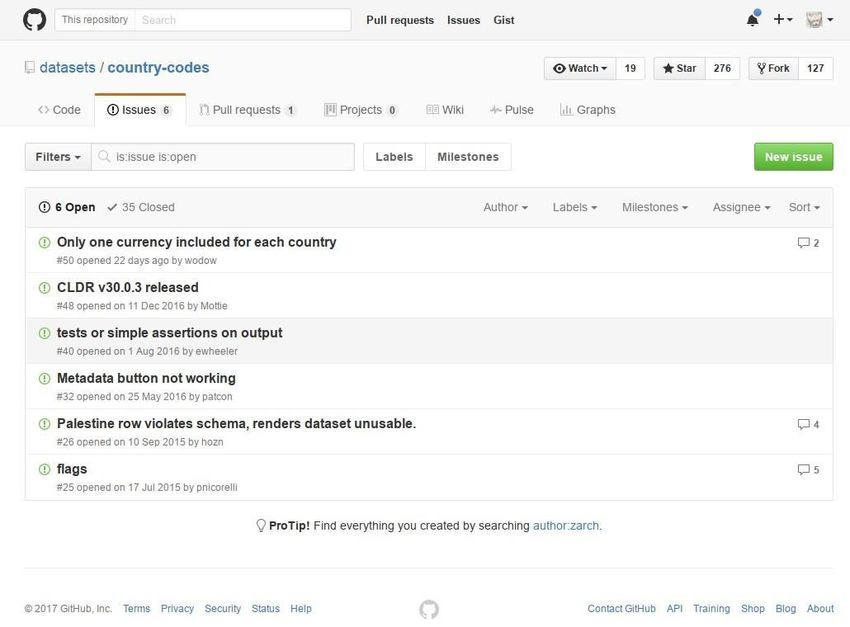This screenshot has height=627, width=850.
Task: Click the GitHub Octocat logo in header
Action: [35, 20]
